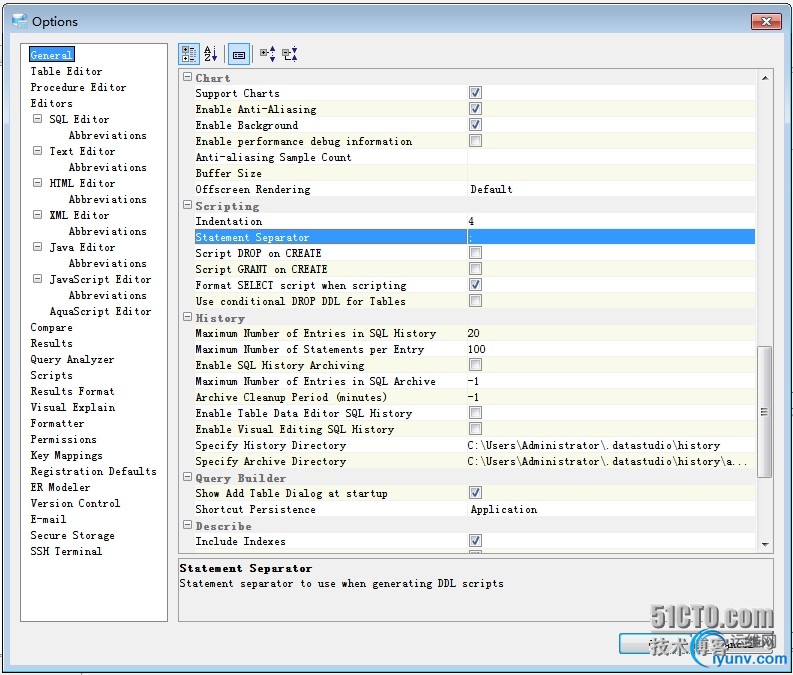Toggle the description area toolbar icon
This screenshot has width=793, height=675.
tap(239, 54)
